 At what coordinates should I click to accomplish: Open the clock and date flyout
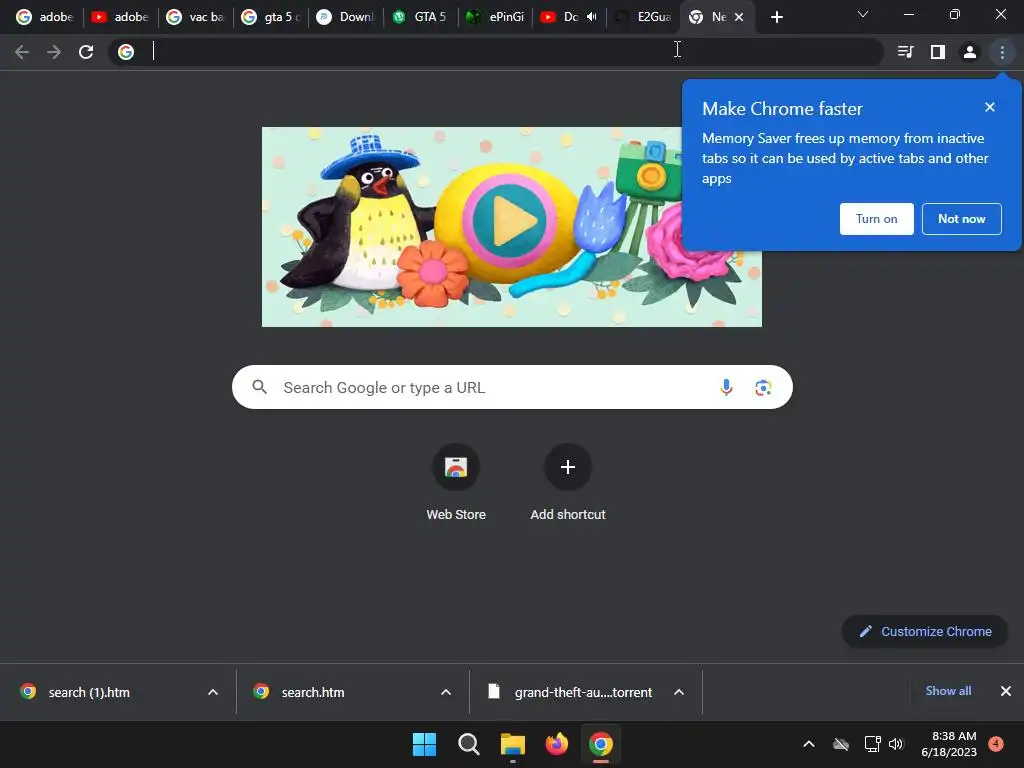coord(949,744)
